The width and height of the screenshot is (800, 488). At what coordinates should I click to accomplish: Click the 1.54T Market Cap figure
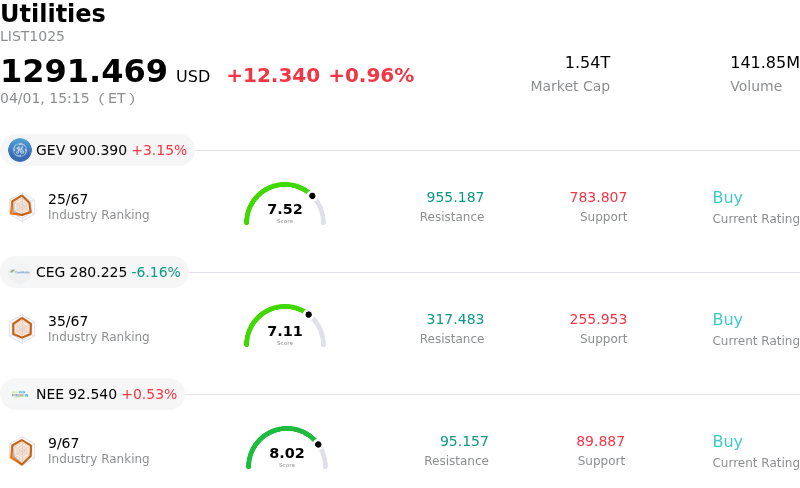(587, 63)
